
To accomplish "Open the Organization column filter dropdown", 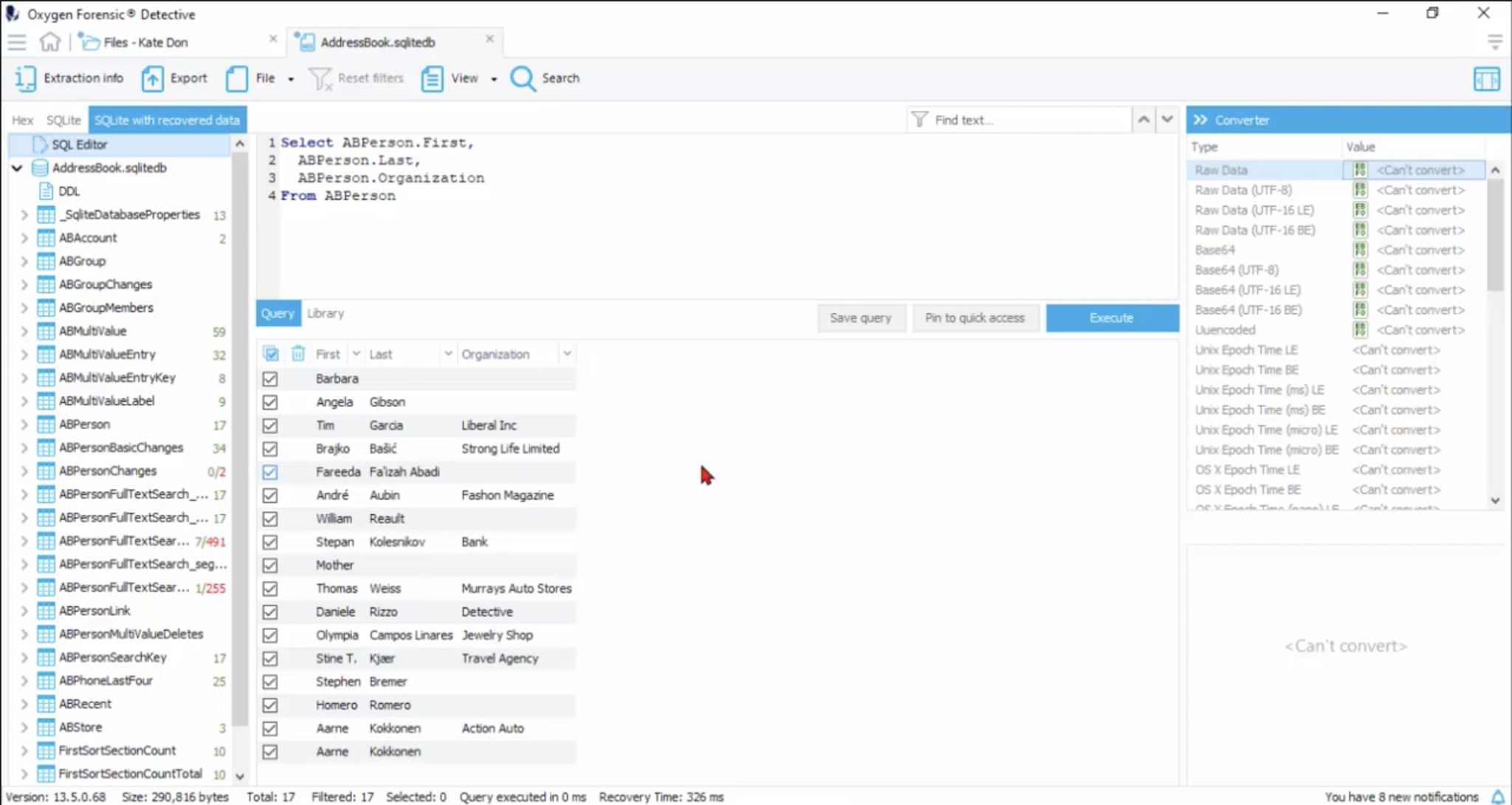I will pos(567,354).
